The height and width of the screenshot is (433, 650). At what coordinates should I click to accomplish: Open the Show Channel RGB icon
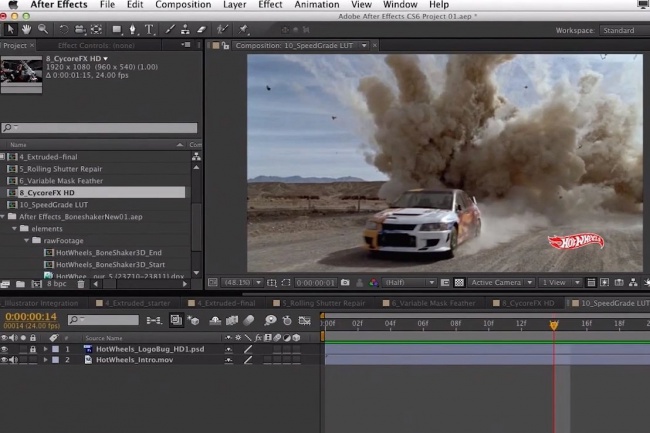tap(374, 283)
